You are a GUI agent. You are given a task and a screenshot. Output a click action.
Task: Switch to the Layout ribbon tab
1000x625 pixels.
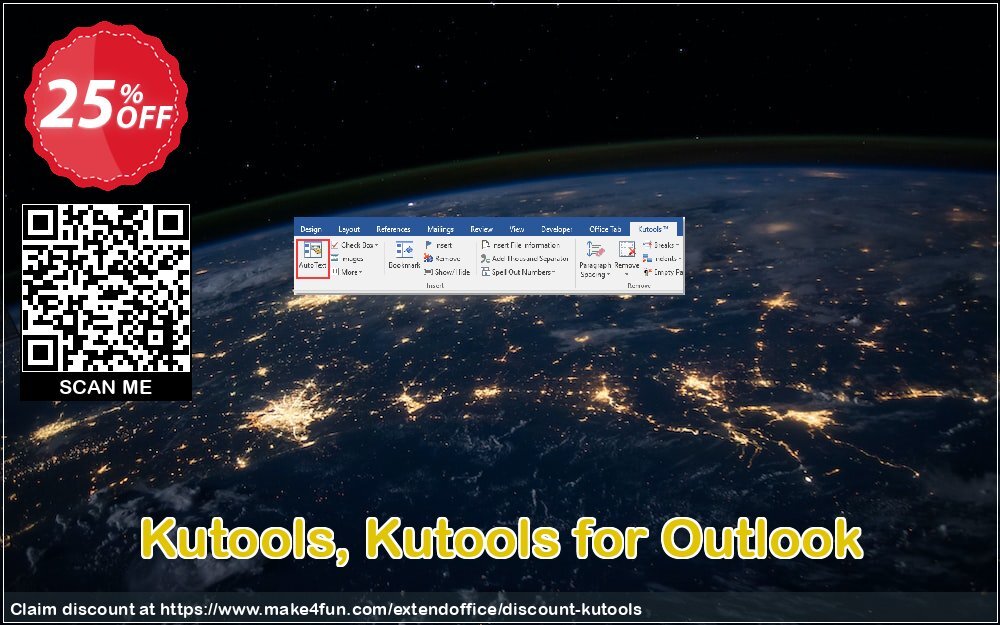pos(349,229)
